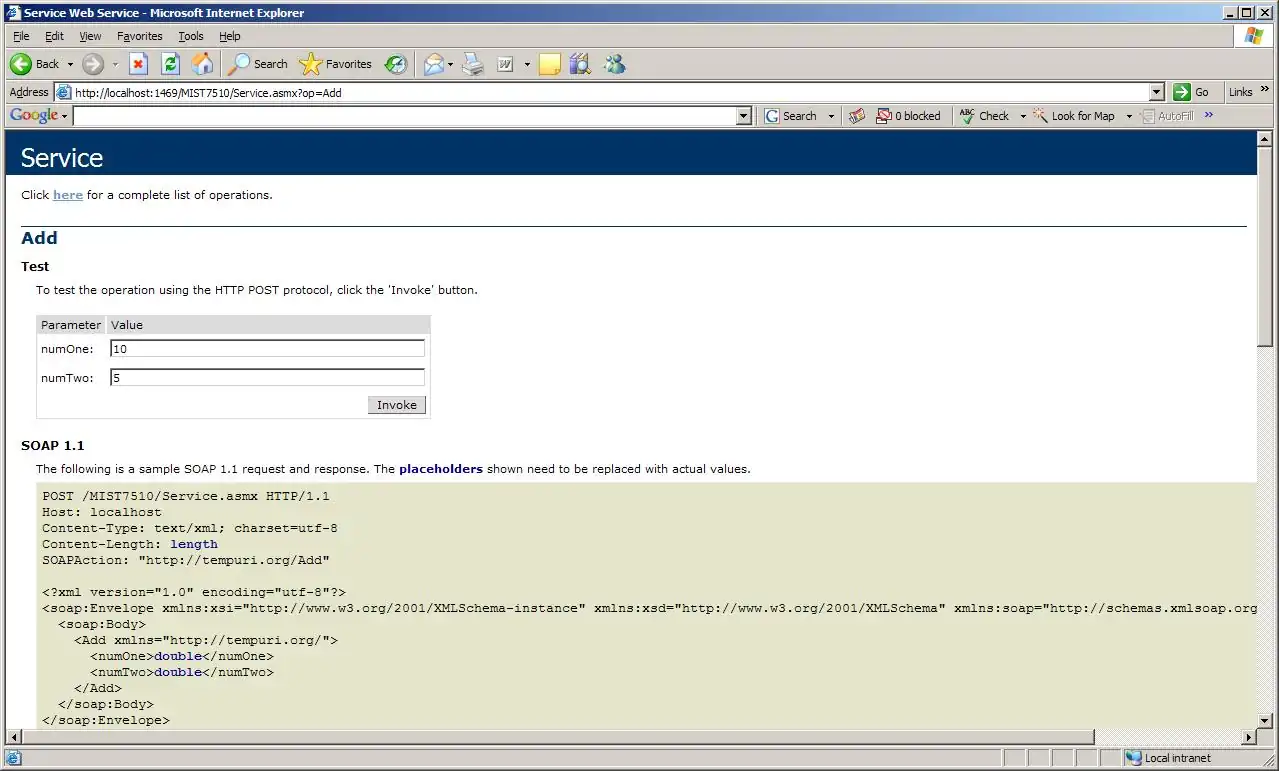Click the Go button beside address bar
The width and height of the screenshot is (1279, 771).
point(1192,92)
